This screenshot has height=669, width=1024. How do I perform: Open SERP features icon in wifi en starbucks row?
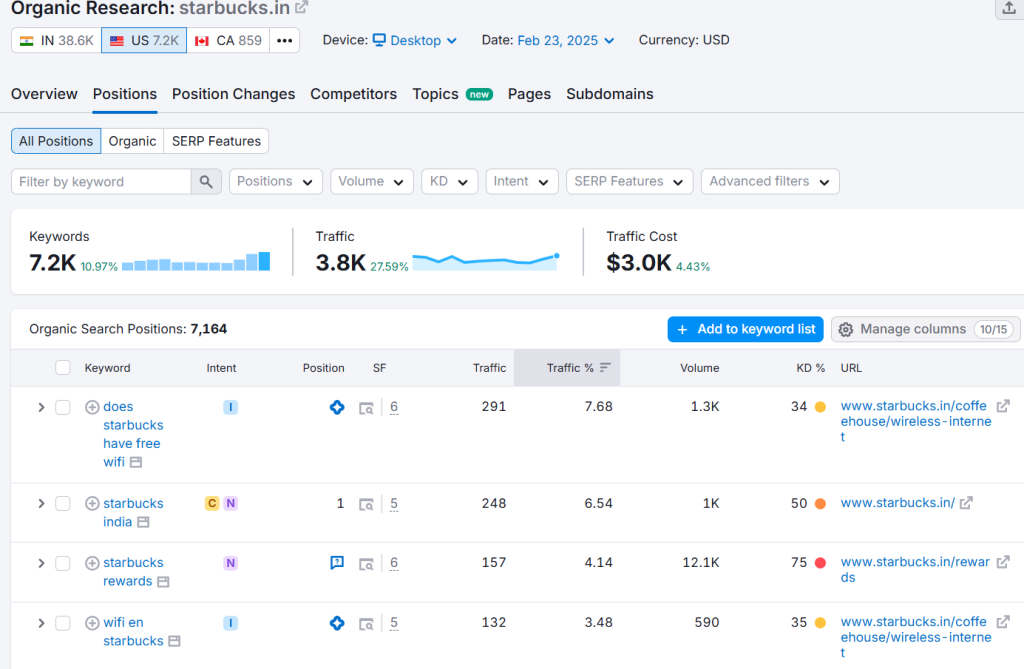click(x=366, y=624)
